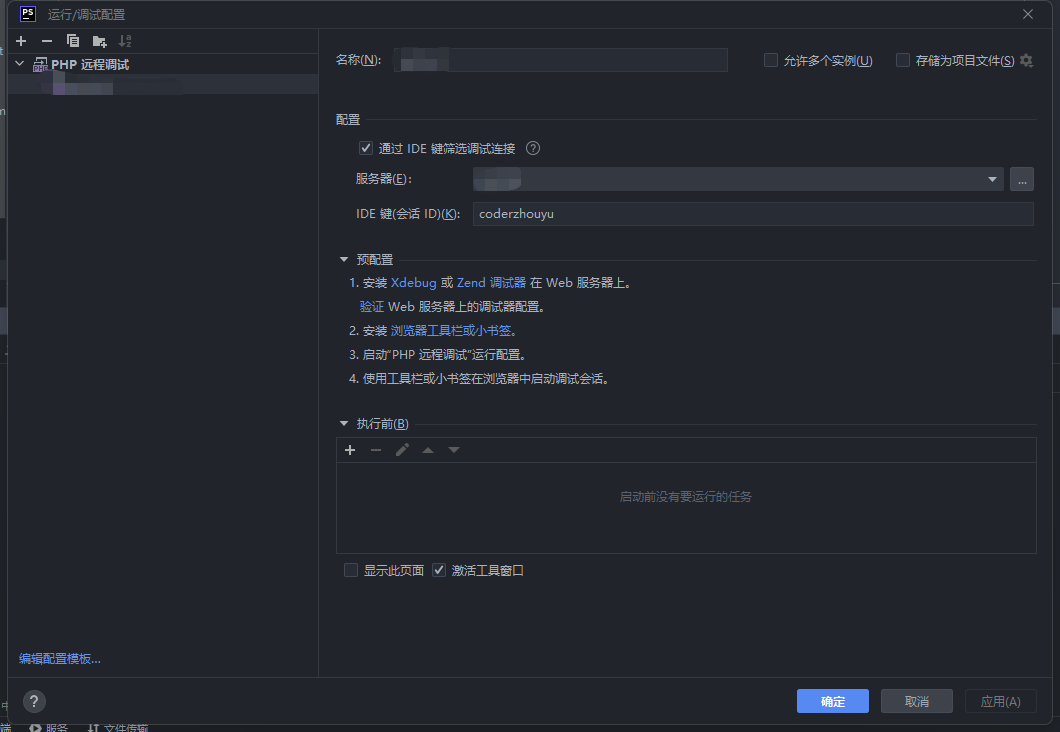The height and width of the screenshot is (732, 1060).
Task: Add a new run configuration
Action: pos(21,41)
